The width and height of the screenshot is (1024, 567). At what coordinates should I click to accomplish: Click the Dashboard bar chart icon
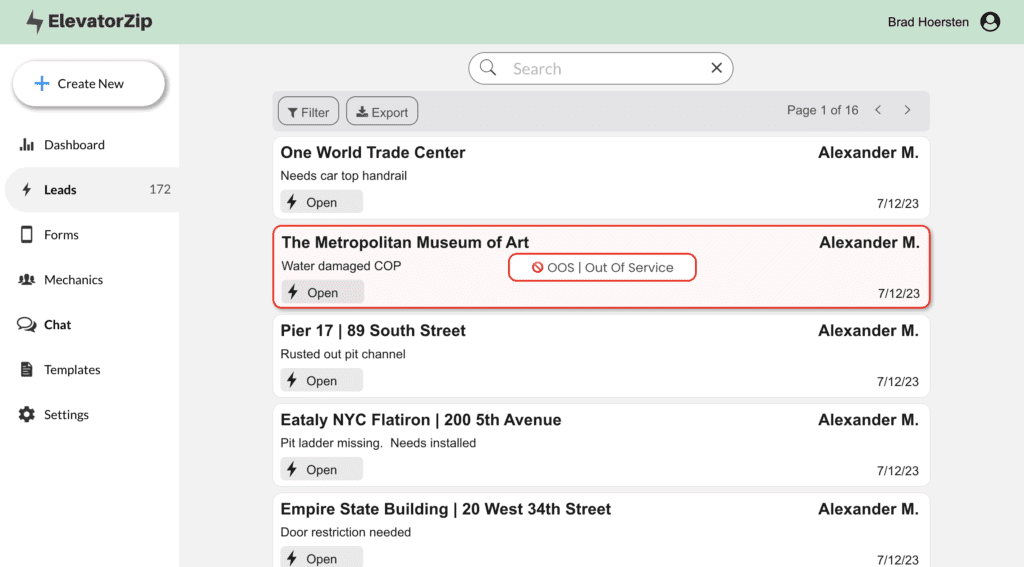pos(27,144)
